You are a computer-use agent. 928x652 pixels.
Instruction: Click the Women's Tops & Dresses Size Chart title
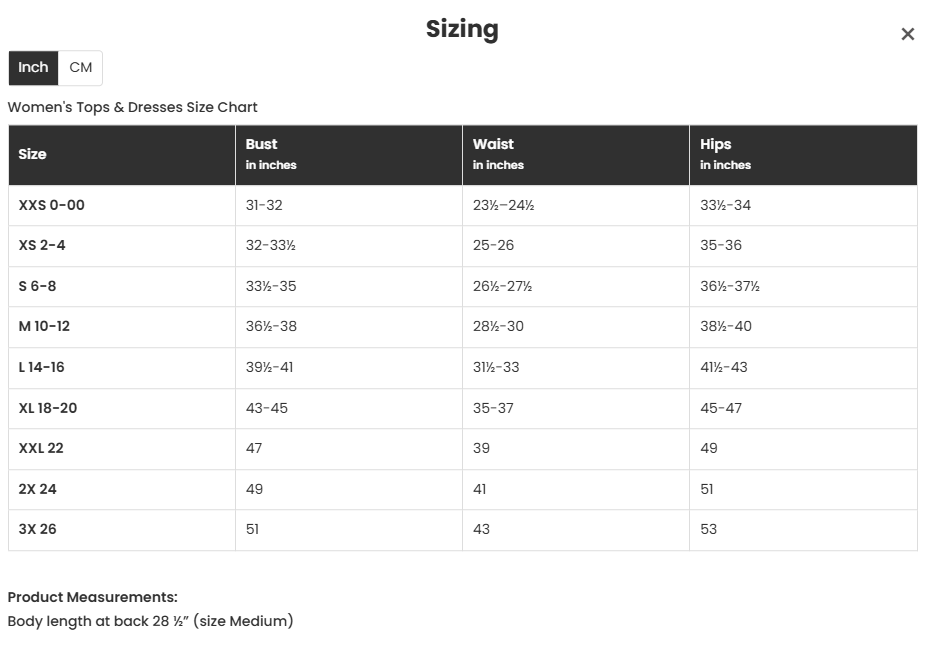[x=133, y=107]
